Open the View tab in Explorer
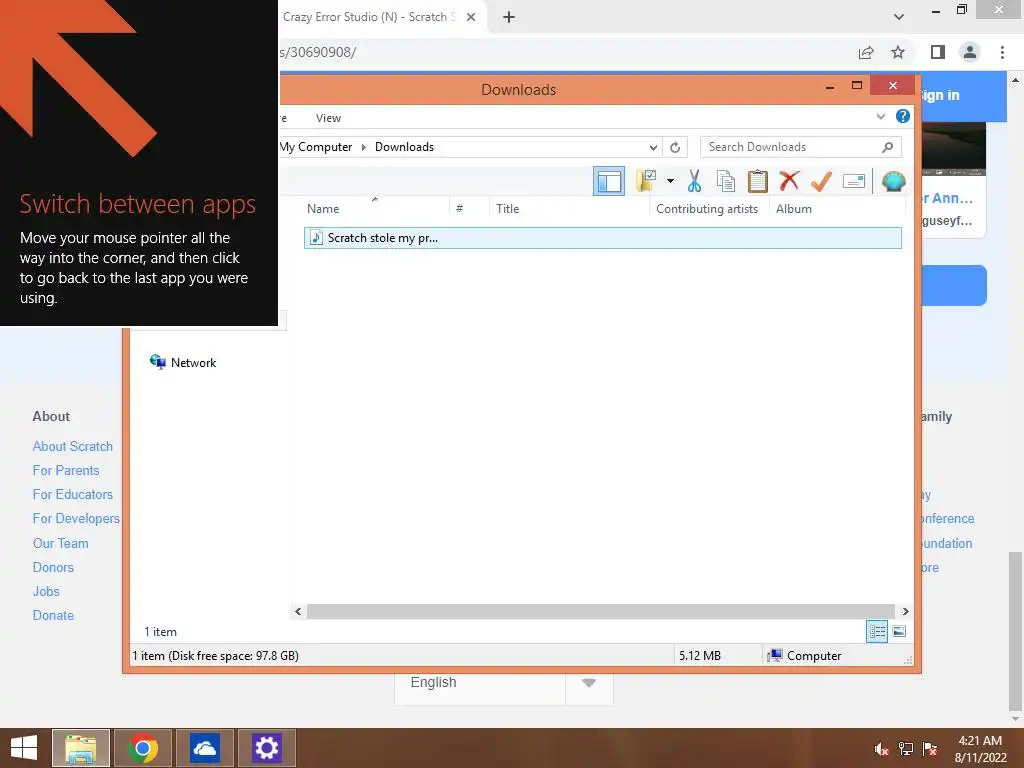The height and width of the screenshot is (768, 1024). [328, 118]
